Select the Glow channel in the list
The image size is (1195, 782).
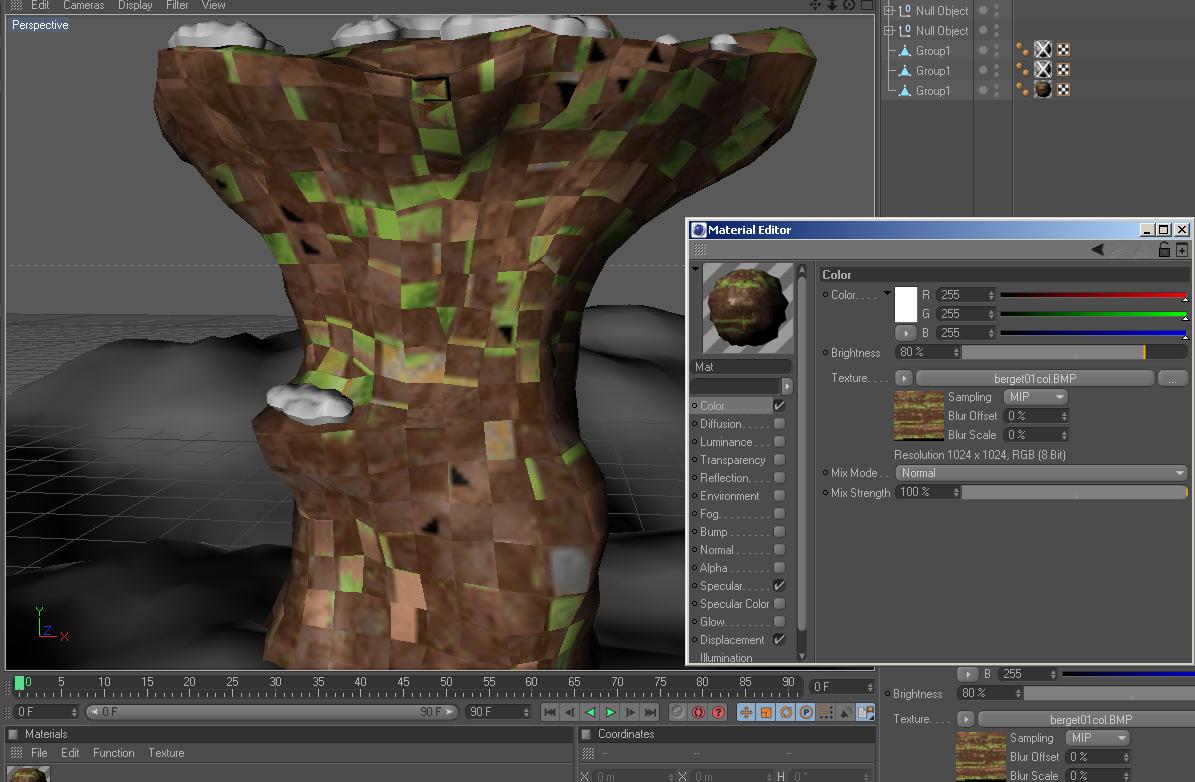pos(712,622)
